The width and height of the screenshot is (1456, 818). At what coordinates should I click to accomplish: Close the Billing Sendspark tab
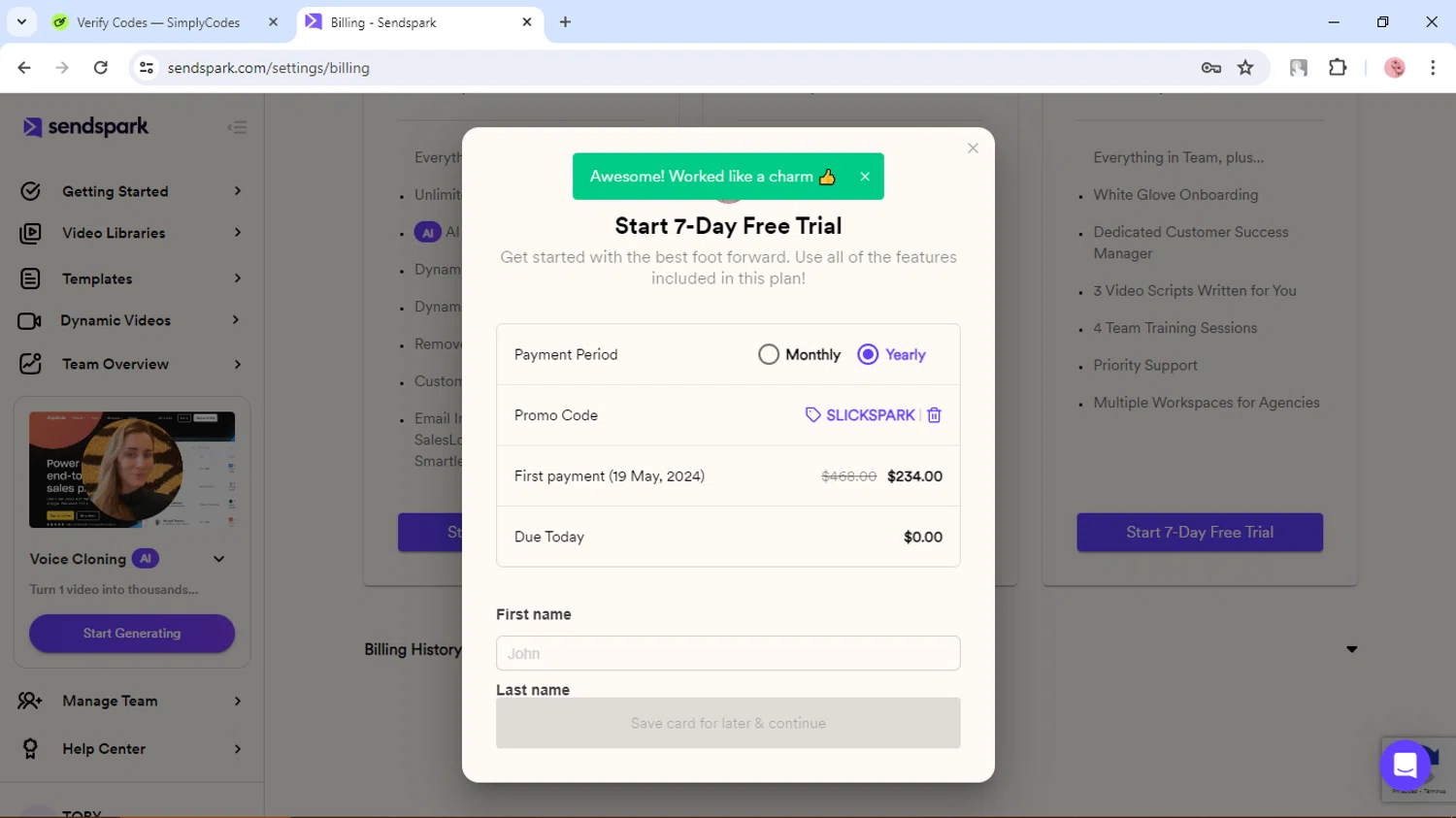pyautogui.click(x=527, y=22)
